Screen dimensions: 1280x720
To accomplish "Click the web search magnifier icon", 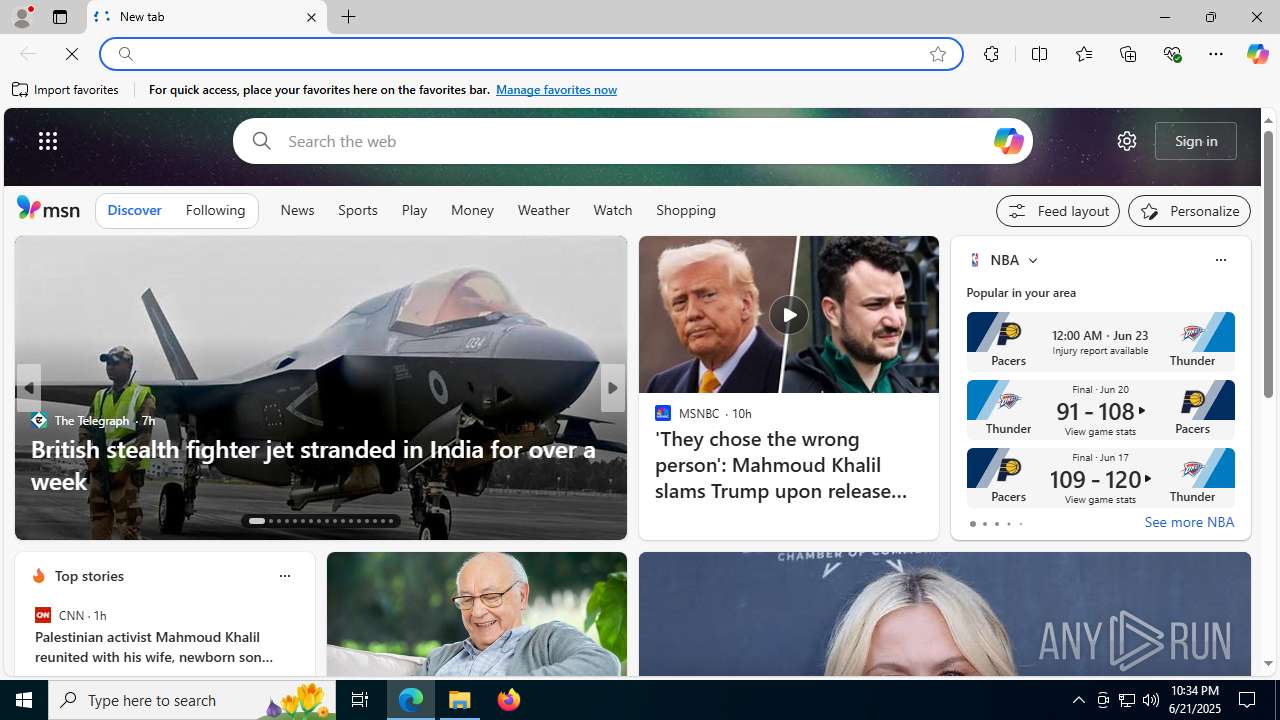I will point(261,141).
